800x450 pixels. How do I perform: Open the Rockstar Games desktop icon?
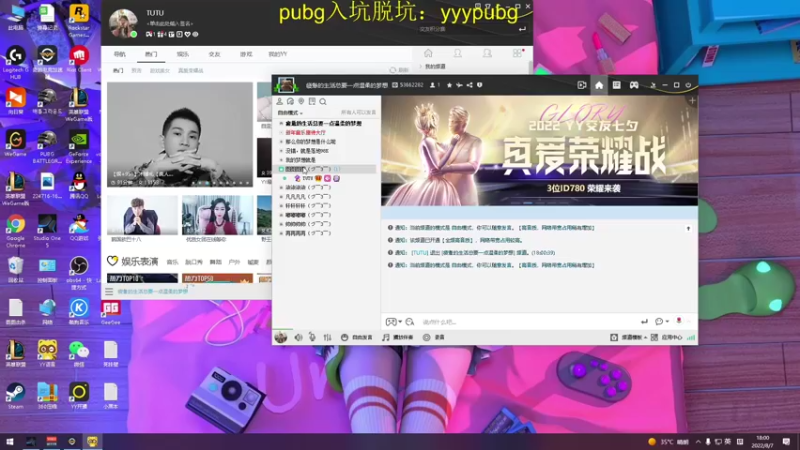(79, 21)
